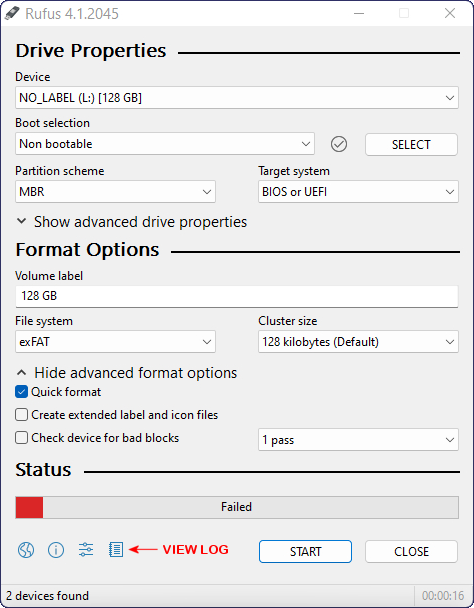Collapse Hide advanced format options
The width and height of the screenshot is (474, 608).
click(x=127, y=373)
